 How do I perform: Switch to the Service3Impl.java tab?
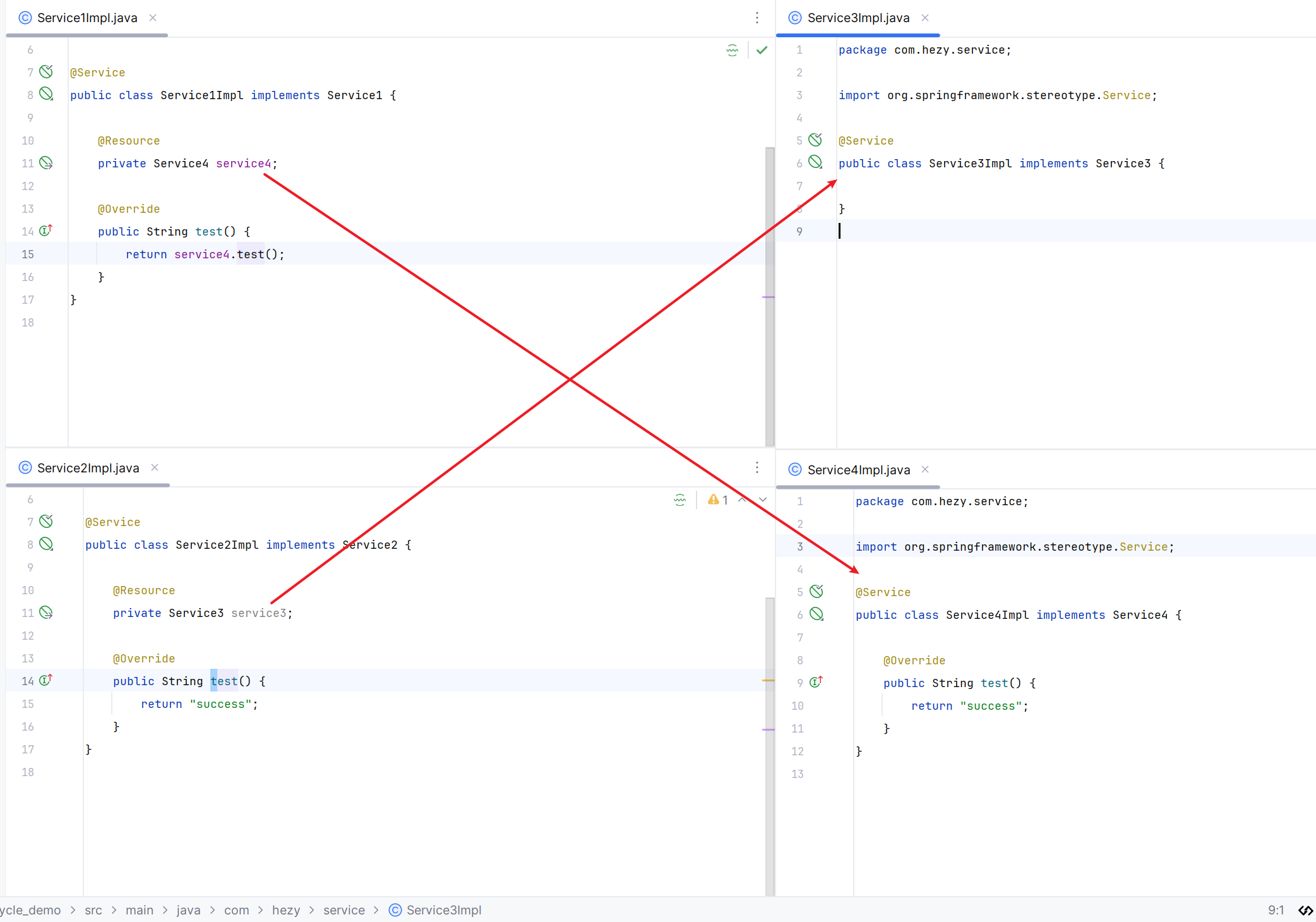tap(858, 18)
